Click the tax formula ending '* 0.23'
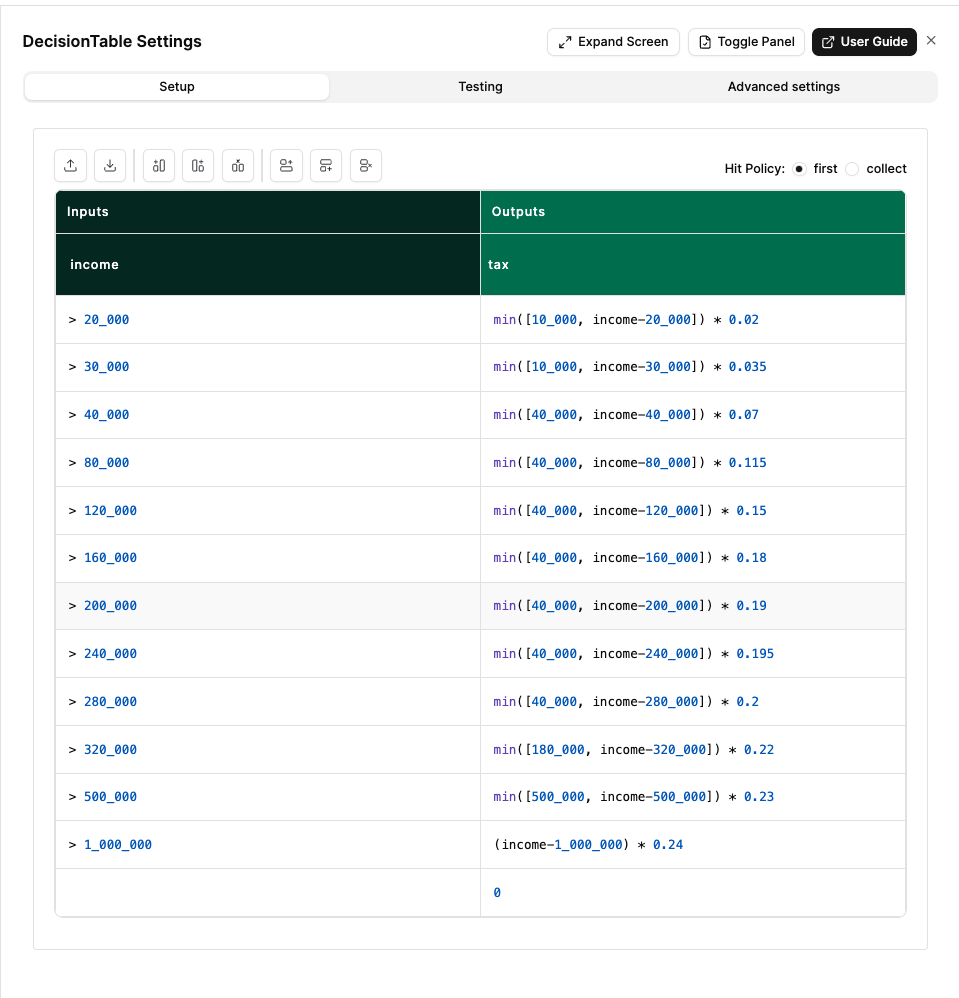This screenshot has height=998, width=959. [693, 797]
